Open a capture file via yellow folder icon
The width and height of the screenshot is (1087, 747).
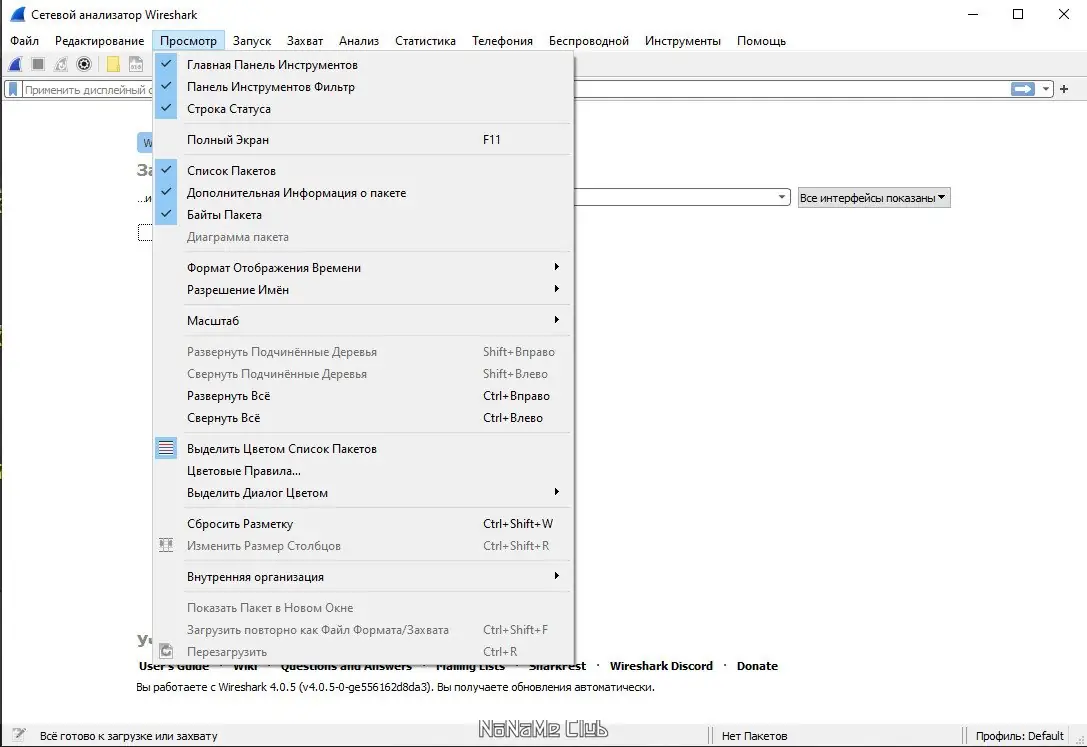(x=113, y=64)
